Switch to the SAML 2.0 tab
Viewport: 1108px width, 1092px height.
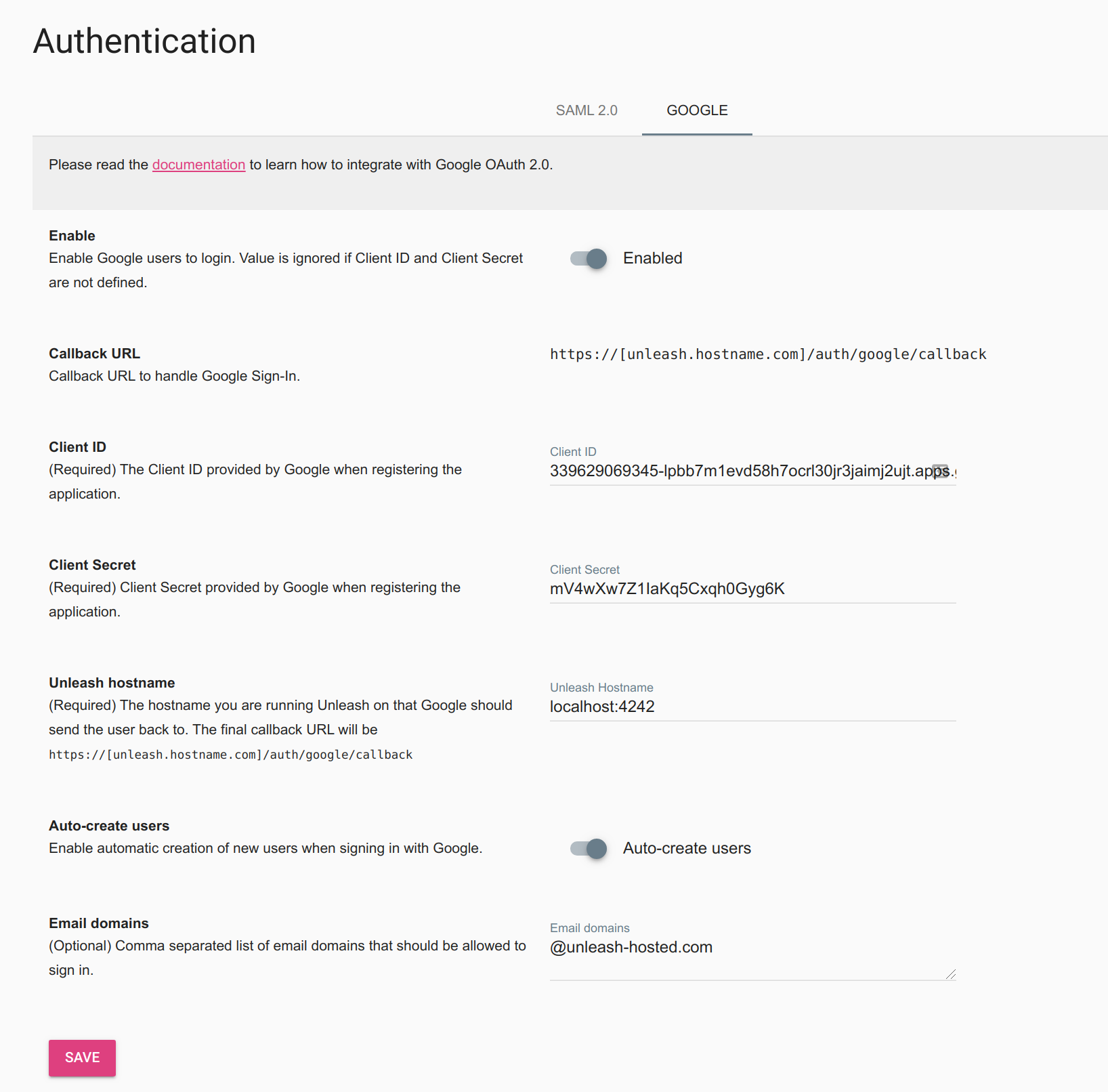(x=587, y=110)
